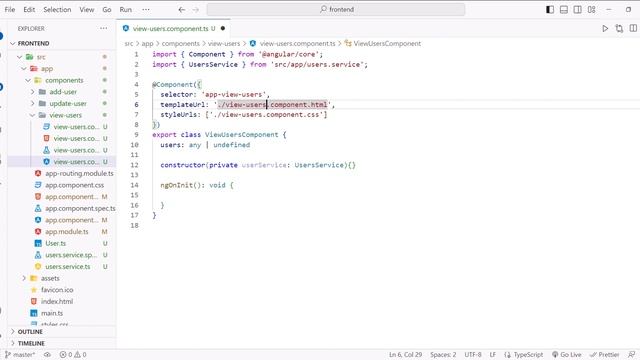The width and height of the screenshot is (640, 360).
Task: Open the Go menu
Action: point(107,9)
